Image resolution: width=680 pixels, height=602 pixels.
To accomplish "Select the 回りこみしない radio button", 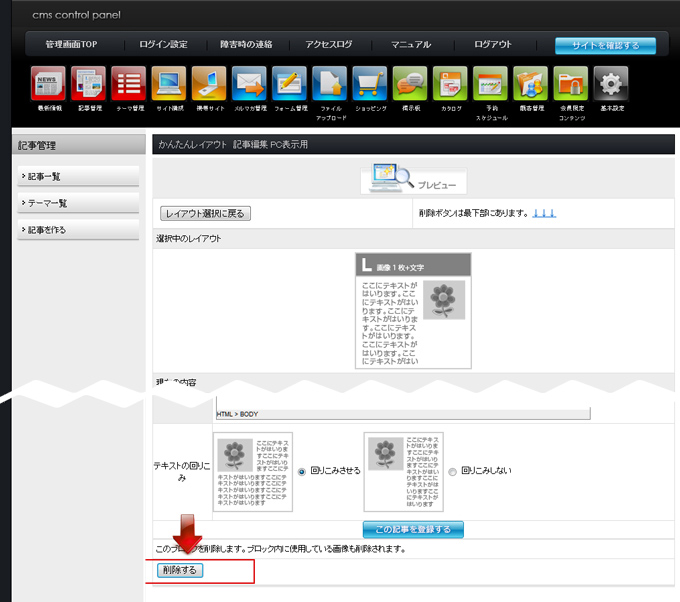I will pyautogui.click(x=452, y=471).
